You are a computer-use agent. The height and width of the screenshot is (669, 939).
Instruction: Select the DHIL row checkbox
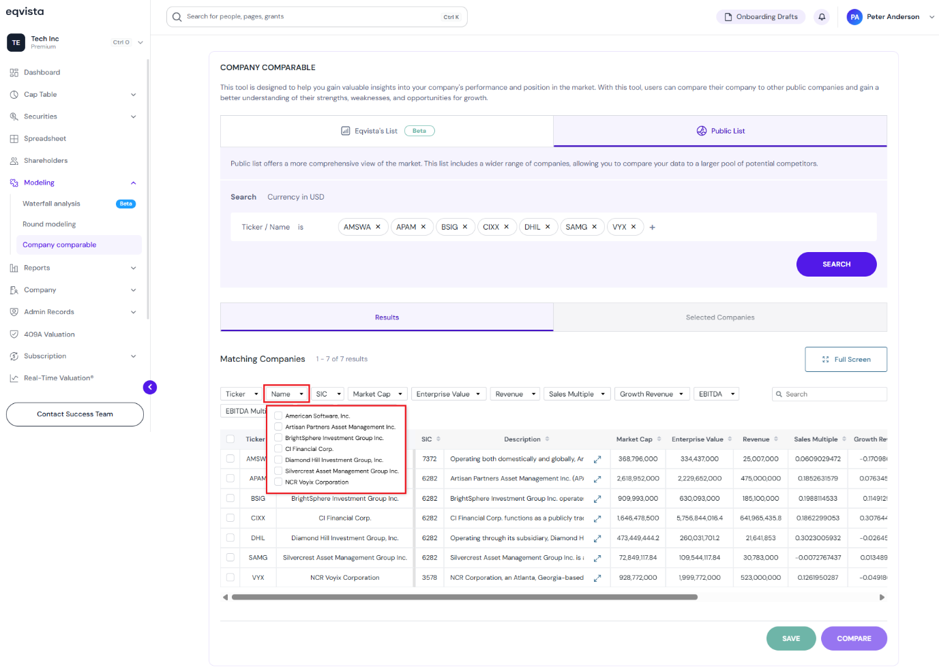[231, 538]
